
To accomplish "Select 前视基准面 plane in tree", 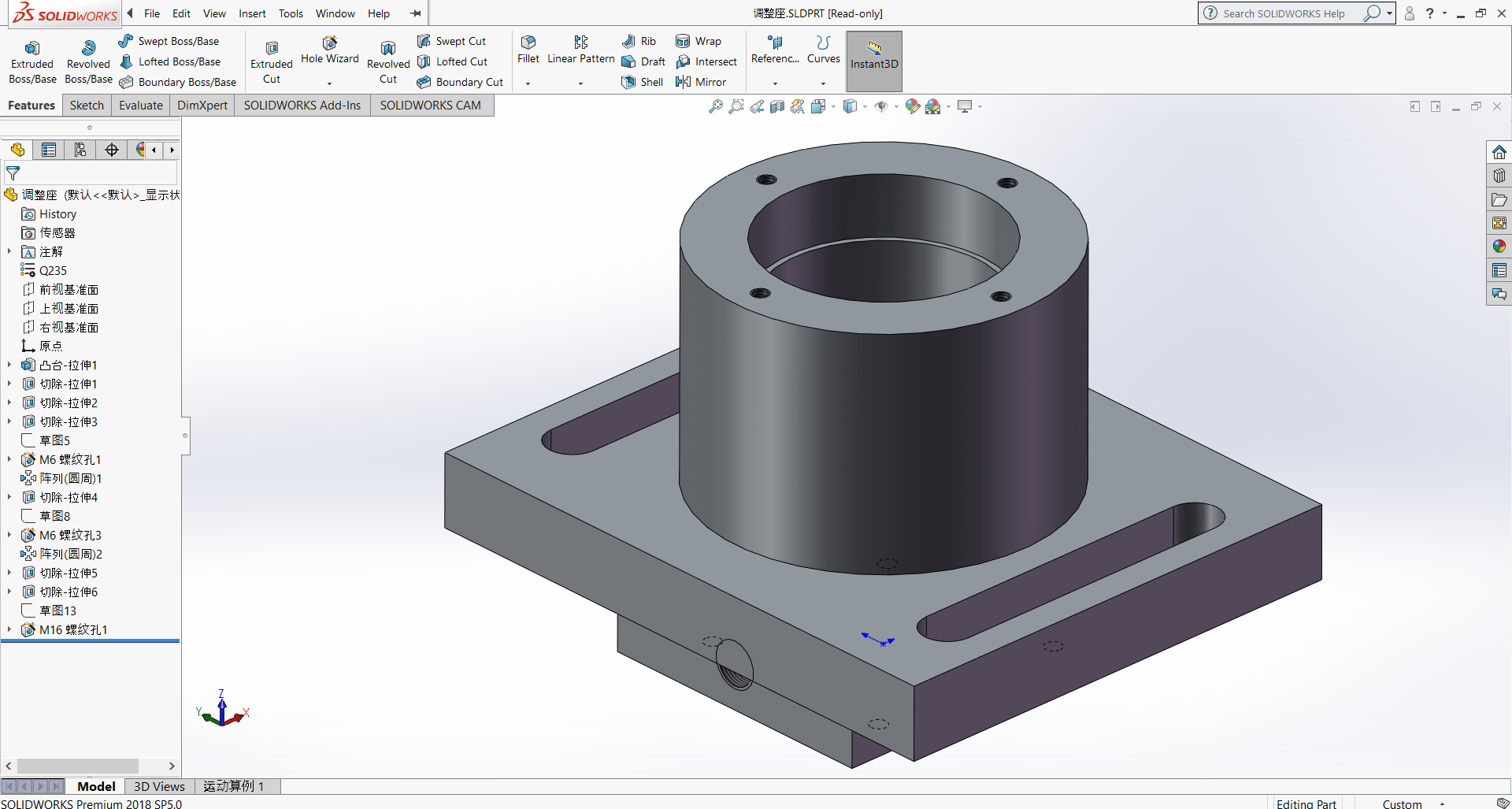I will [60, 289].
